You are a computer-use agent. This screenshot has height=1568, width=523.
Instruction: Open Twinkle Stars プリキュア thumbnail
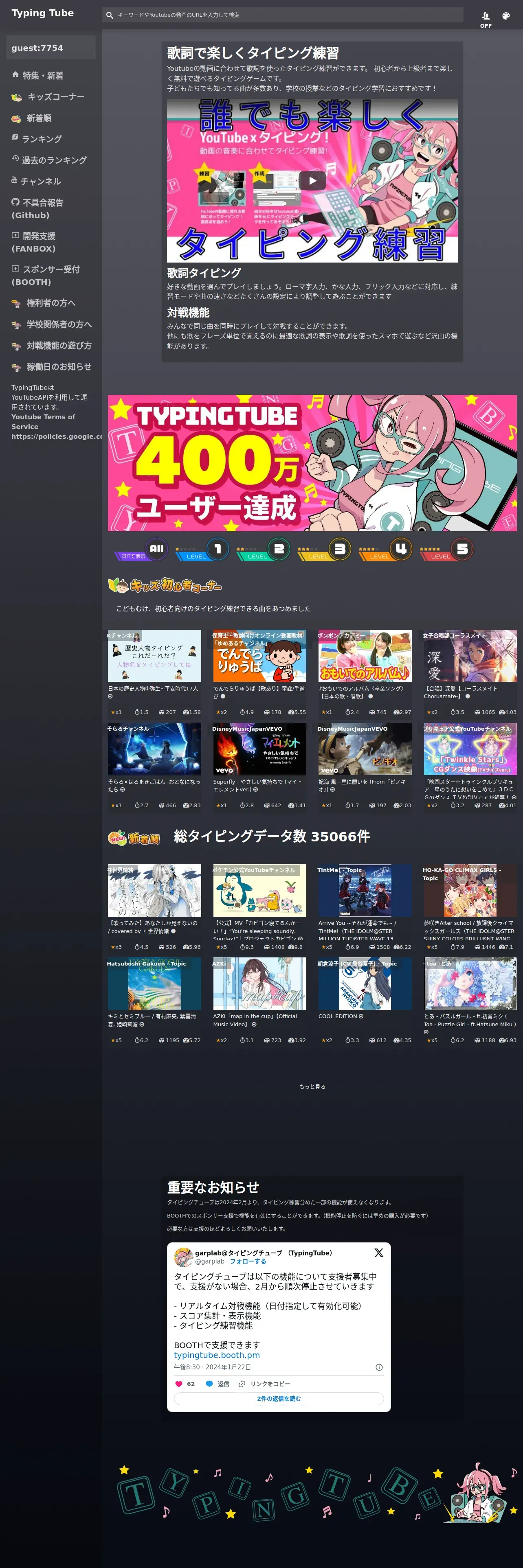pos(470,749)
